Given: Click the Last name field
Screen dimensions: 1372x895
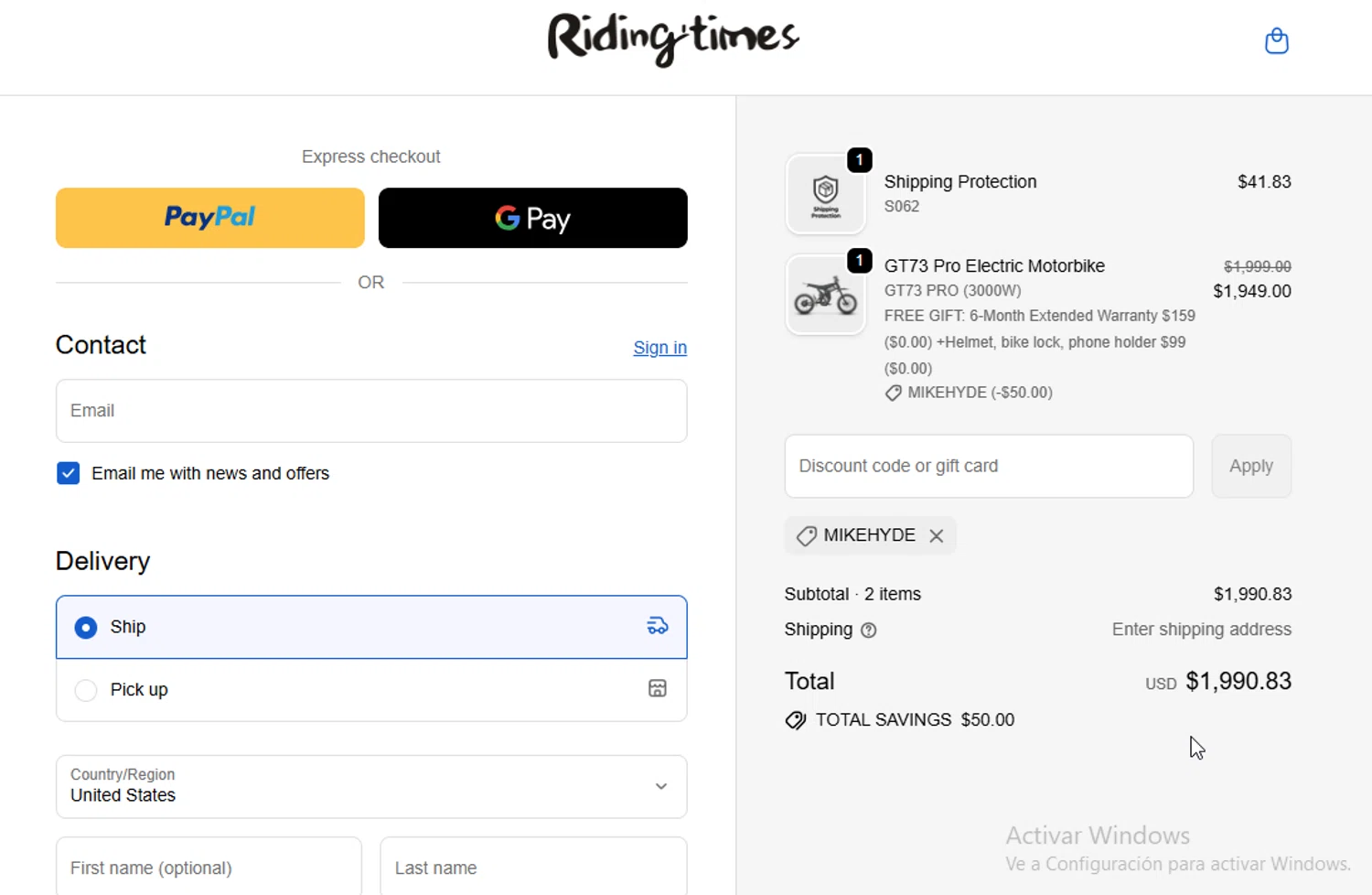Looking at the screenshot, I should (x=533, y=867).
